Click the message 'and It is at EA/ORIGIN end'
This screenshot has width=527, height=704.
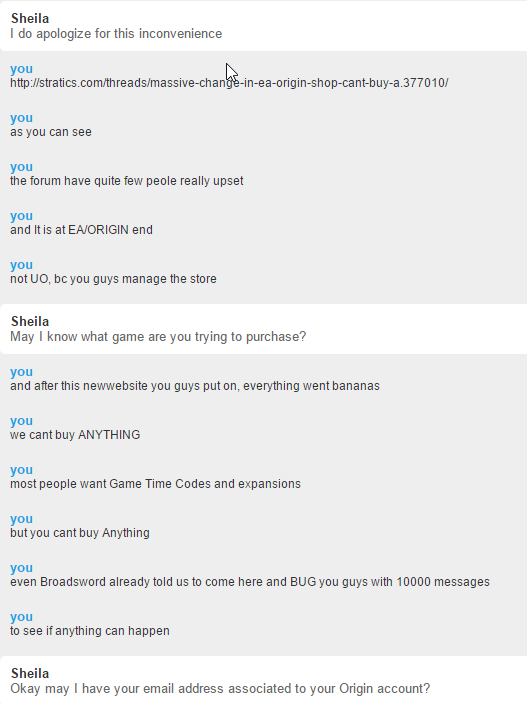(x=81, y=230)
